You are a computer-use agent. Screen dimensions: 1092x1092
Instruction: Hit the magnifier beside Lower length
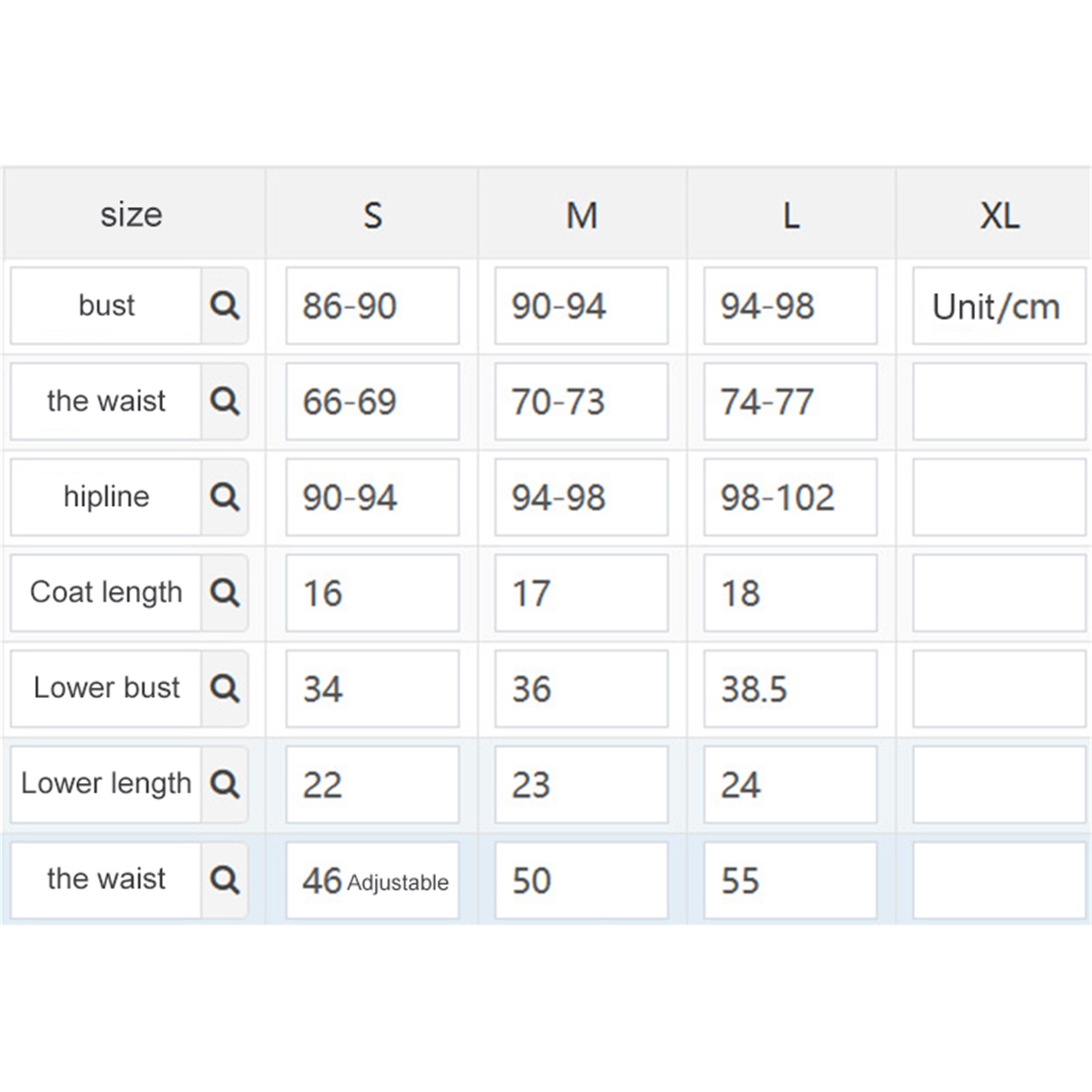point(225,784)
